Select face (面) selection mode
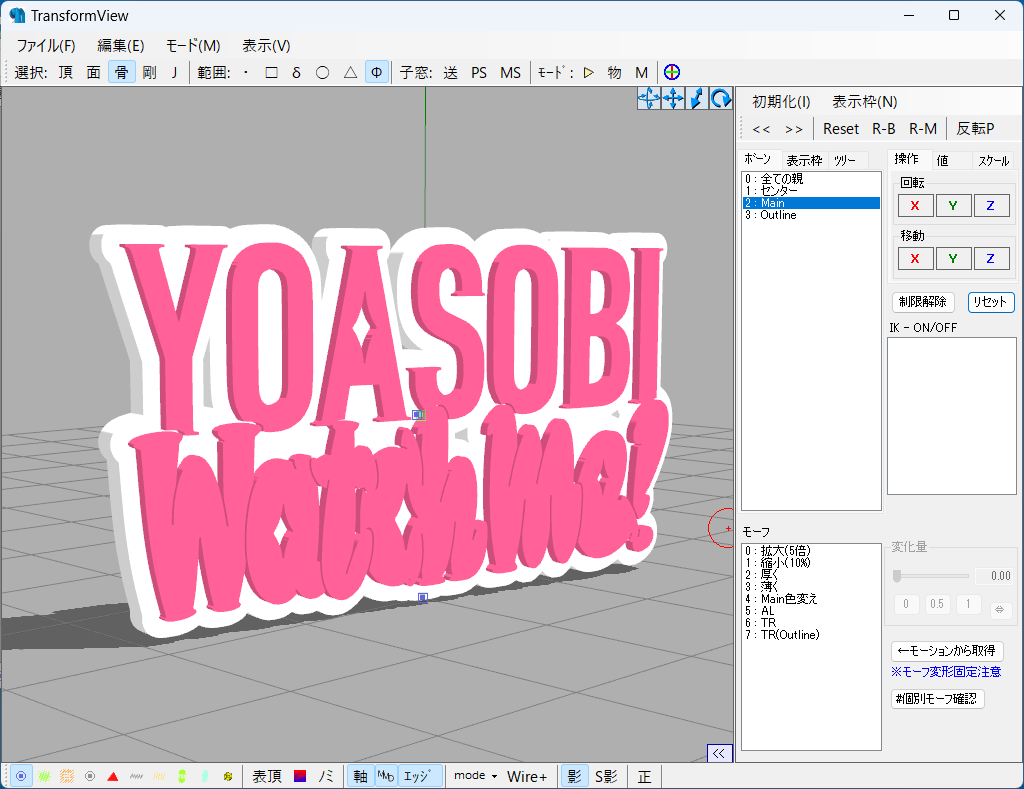 93,72
